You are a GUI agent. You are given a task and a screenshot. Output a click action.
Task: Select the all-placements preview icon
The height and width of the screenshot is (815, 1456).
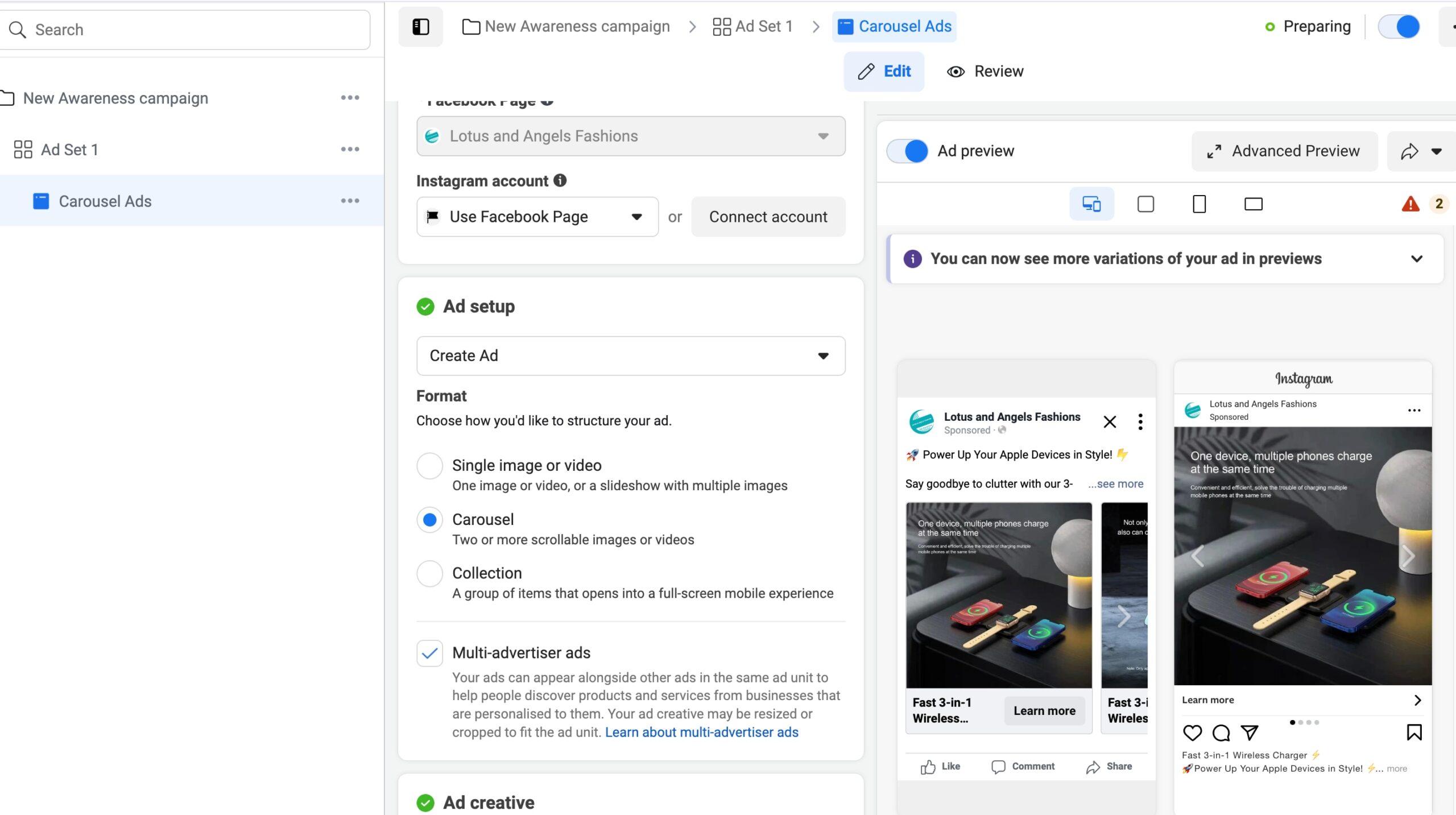[1091, 204]
